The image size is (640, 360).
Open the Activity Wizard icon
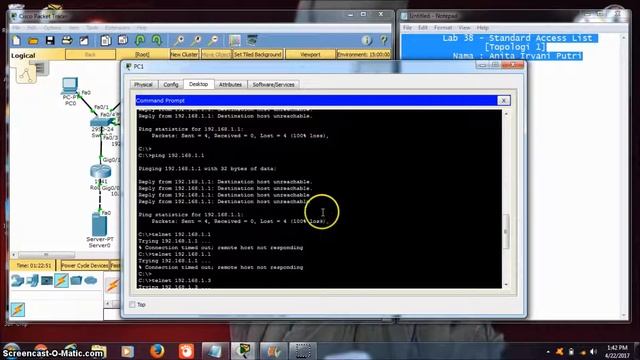tap(84, 40)
